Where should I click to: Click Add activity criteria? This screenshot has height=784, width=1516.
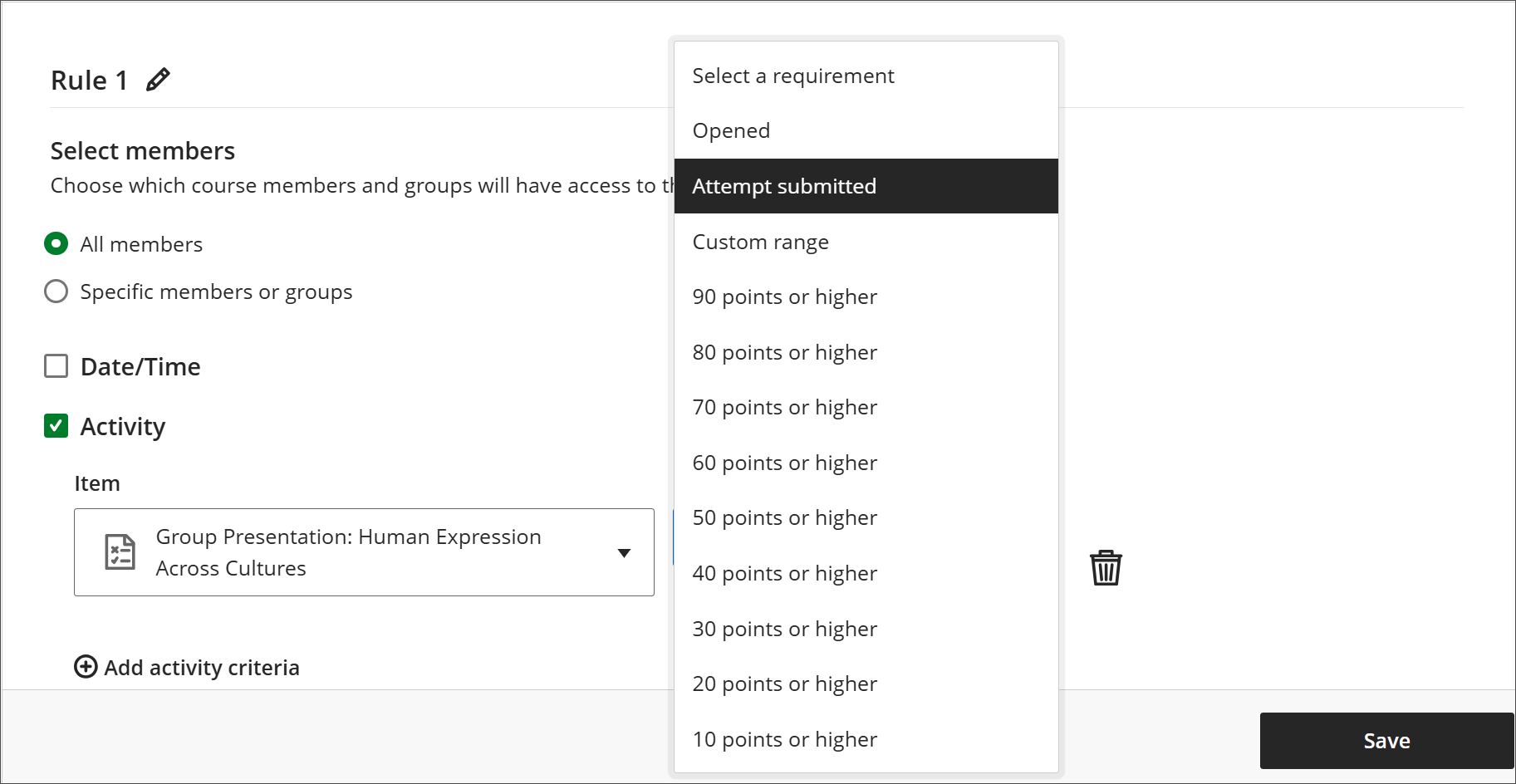click(201, 667)
